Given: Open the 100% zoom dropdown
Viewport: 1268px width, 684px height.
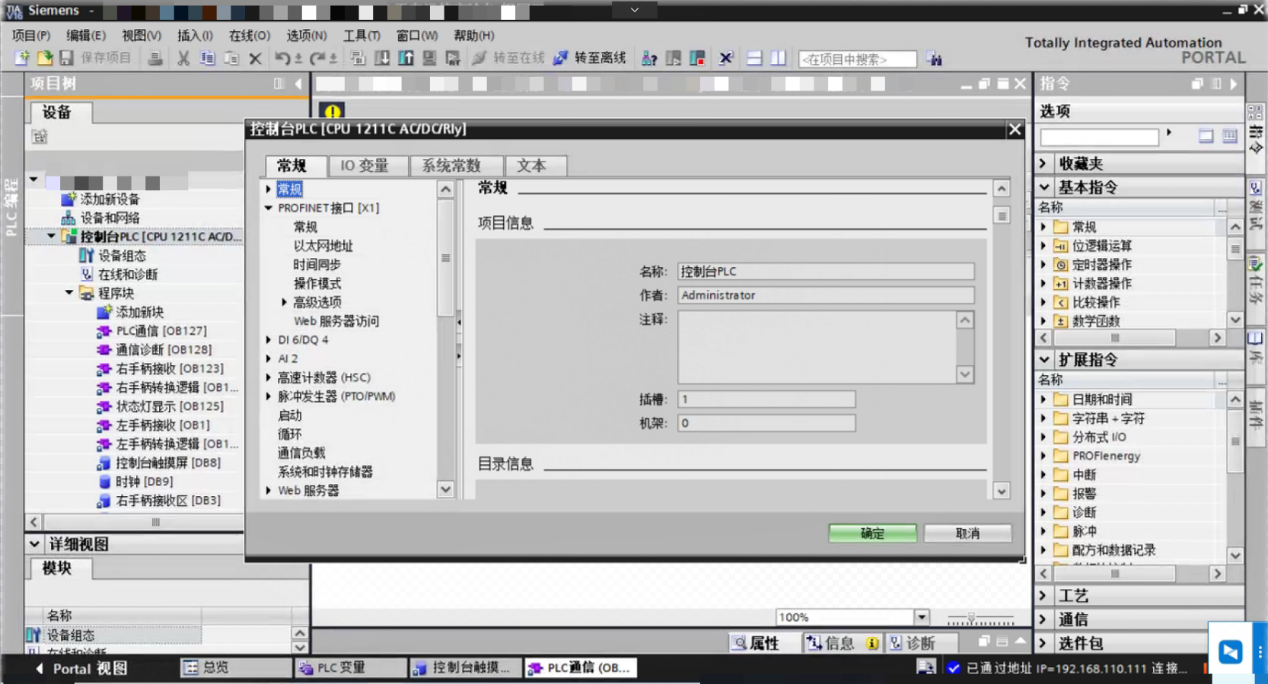Looking at the screenshot, I should pyautogui.click(x=922, y=618).
